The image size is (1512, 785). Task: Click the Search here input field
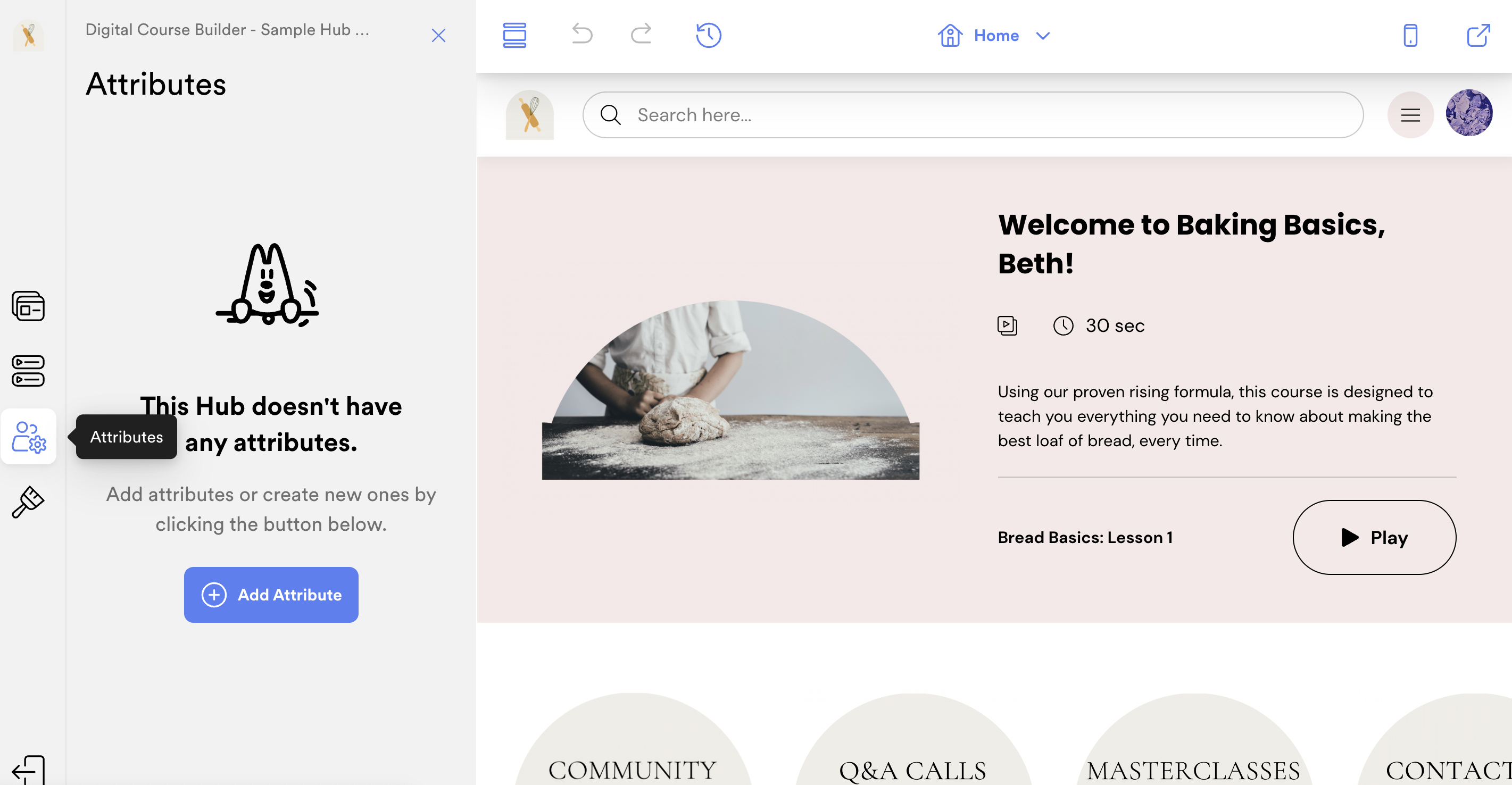click(973, 114)
